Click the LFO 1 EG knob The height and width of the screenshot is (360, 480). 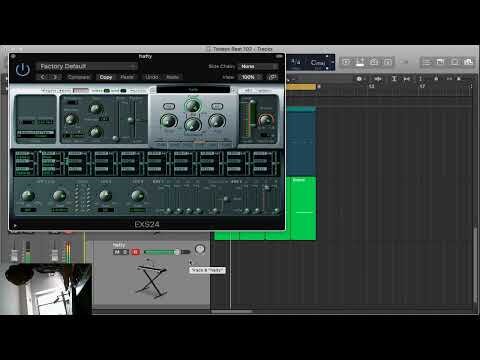pyautogui.click(x=28, y=196)
